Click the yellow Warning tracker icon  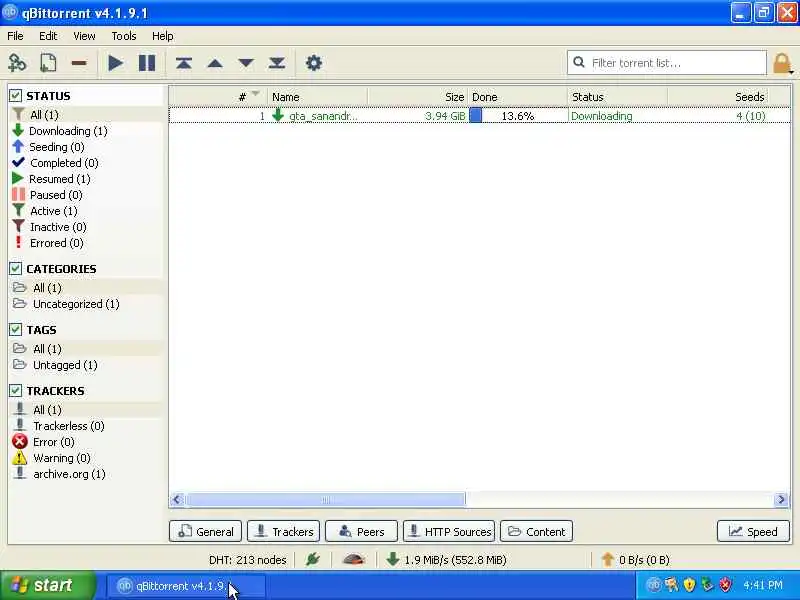point(20,458)
